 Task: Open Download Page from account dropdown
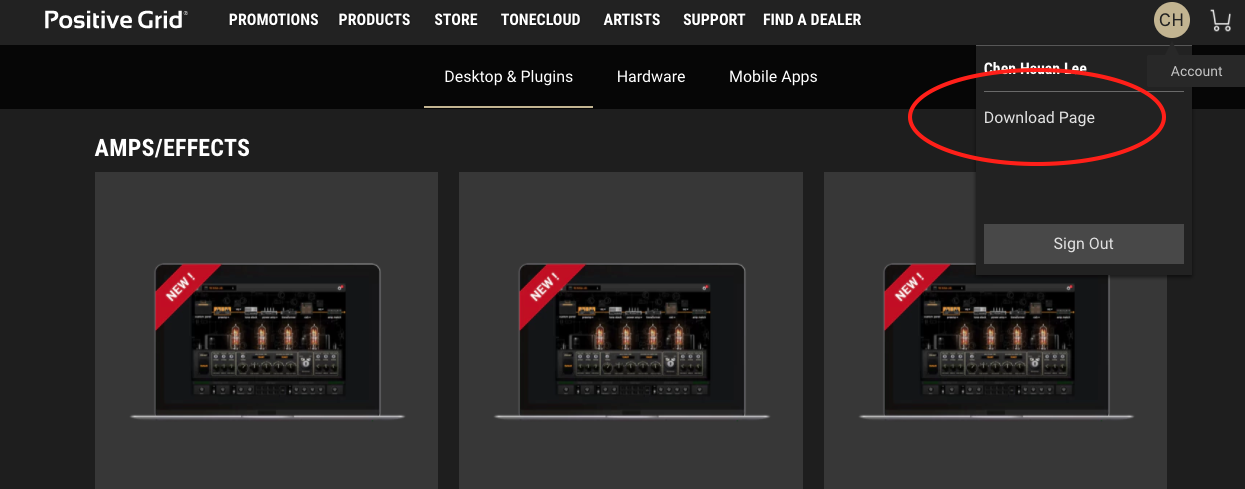click(1039, 118)
